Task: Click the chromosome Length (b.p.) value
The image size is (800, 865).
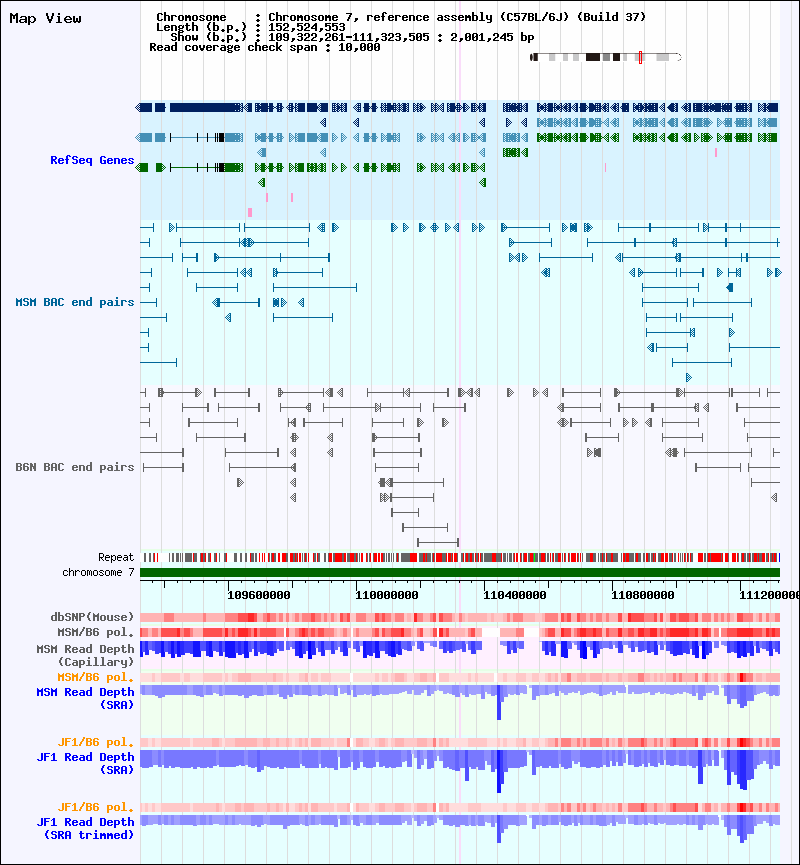Action: coord(307,27)
